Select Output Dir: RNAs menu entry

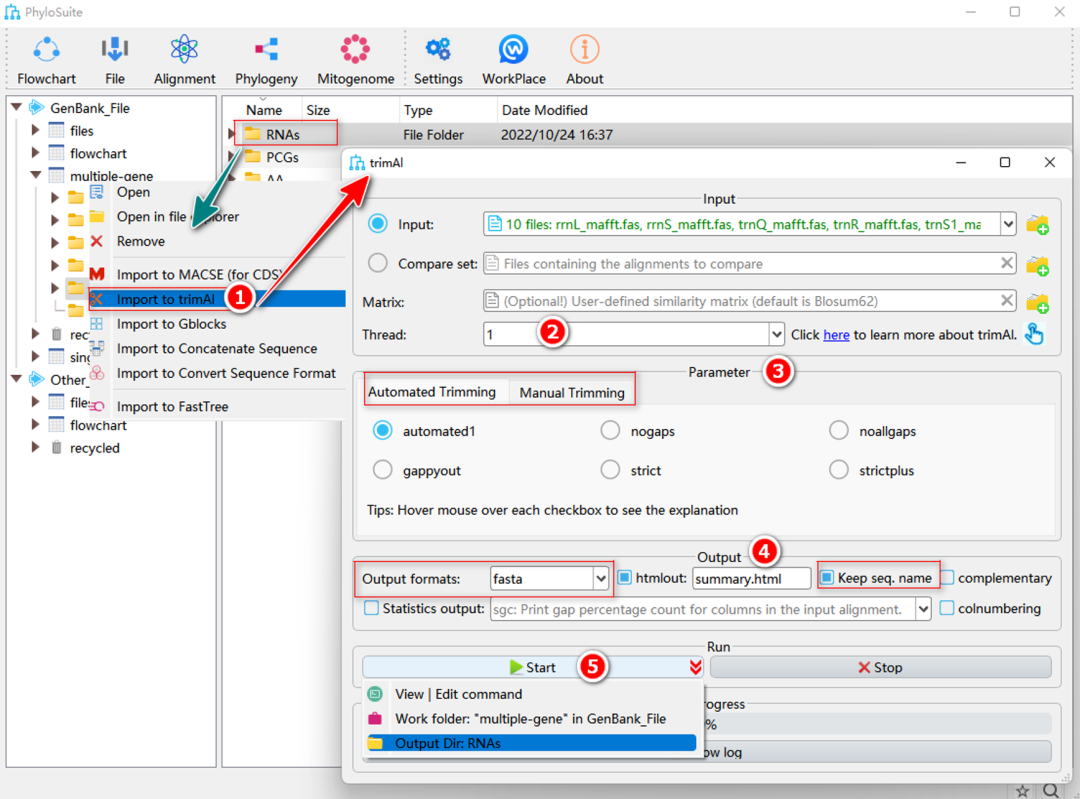coord(531,743)
